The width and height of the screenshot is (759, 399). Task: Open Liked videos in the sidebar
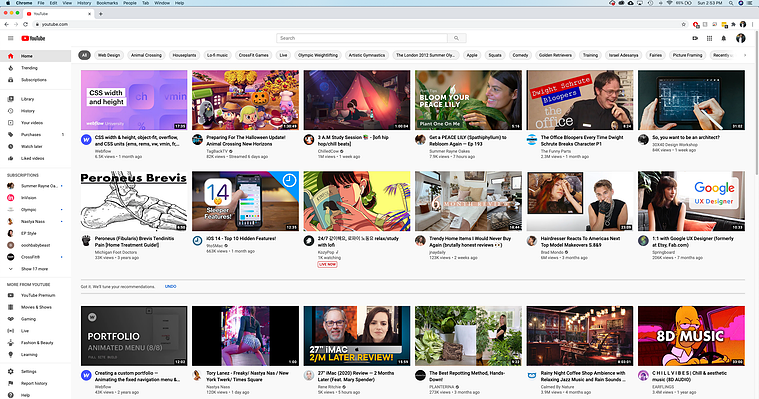pos(35,158)
